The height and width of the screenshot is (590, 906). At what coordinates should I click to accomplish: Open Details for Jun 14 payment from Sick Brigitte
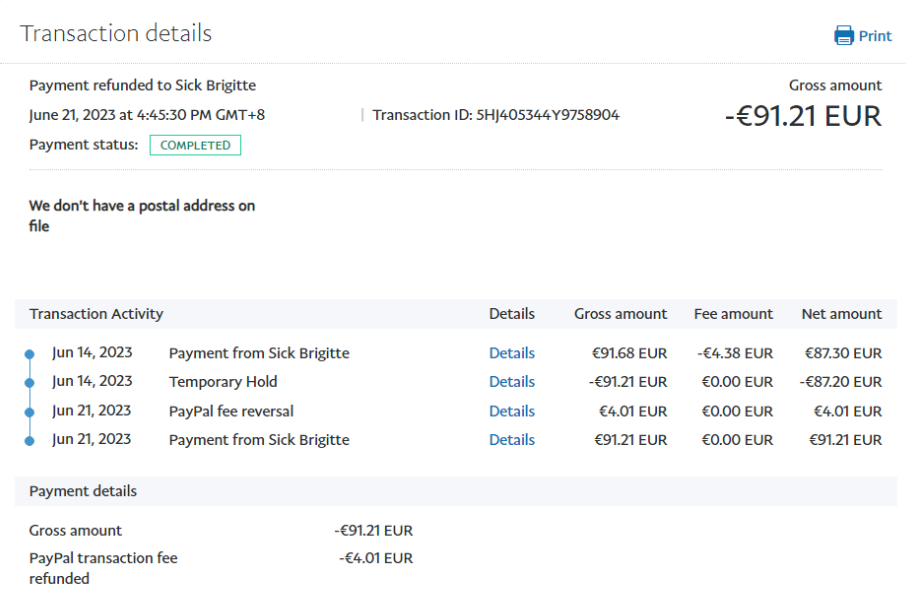pyautogui.click(x=511, y=353)
